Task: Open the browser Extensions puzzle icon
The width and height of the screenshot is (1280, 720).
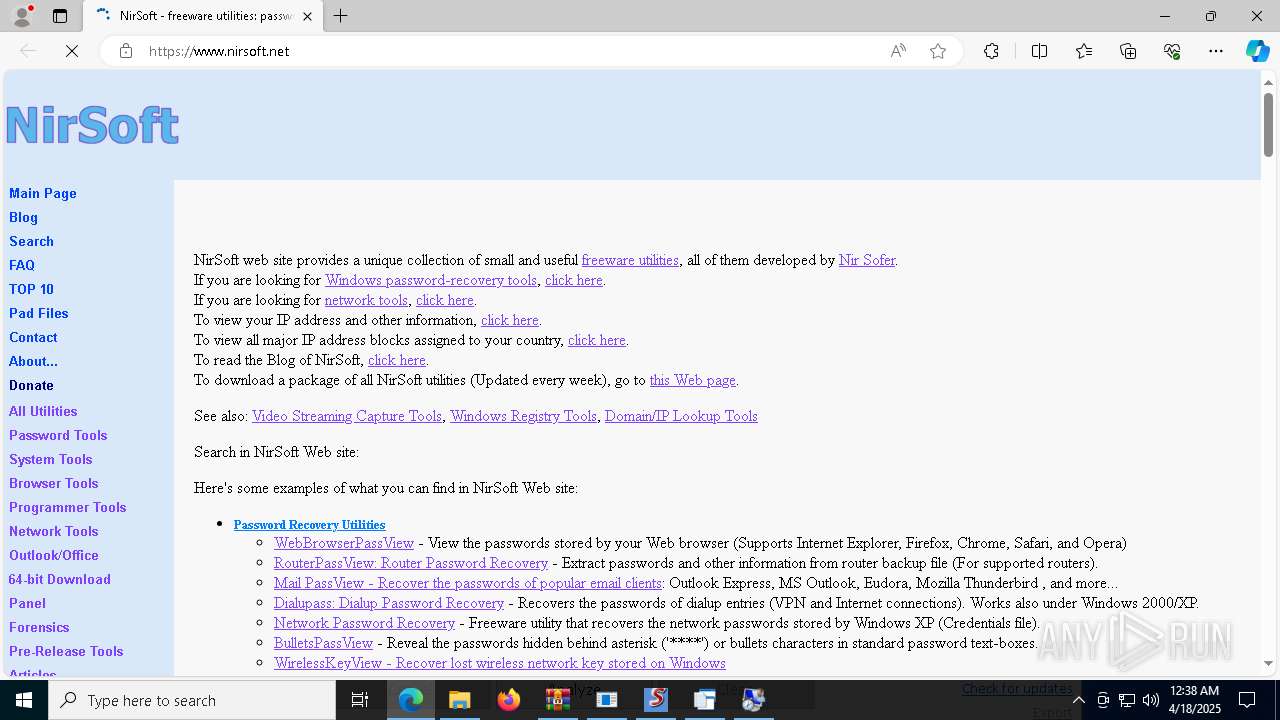Action: point(991,51)
